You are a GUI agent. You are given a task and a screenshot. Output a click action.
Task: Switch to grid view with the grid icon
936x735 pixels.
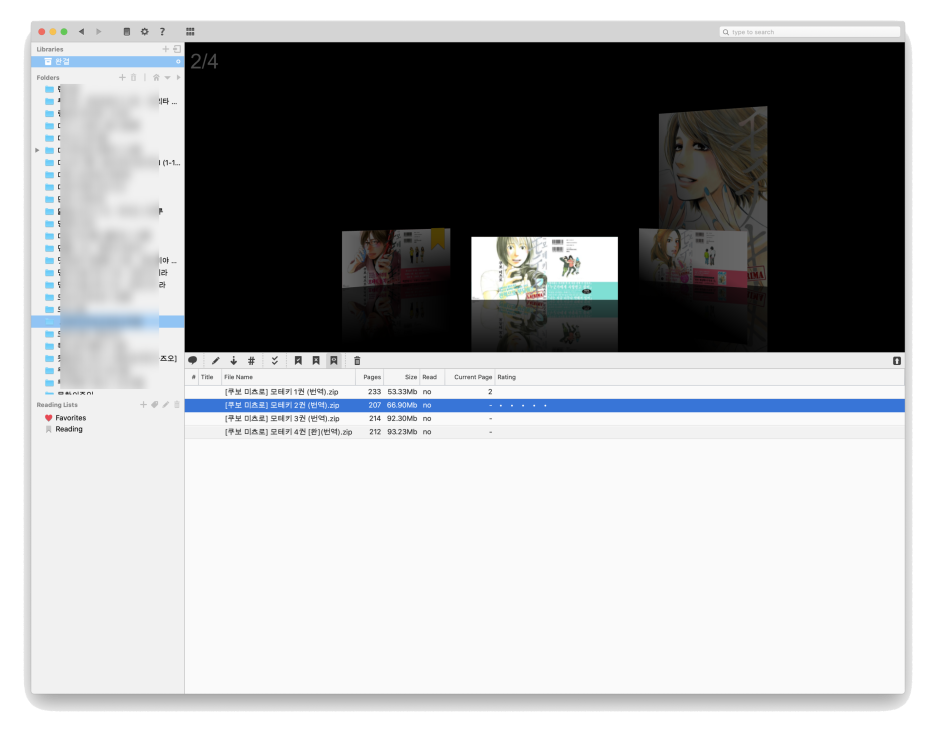pos(190,32)
